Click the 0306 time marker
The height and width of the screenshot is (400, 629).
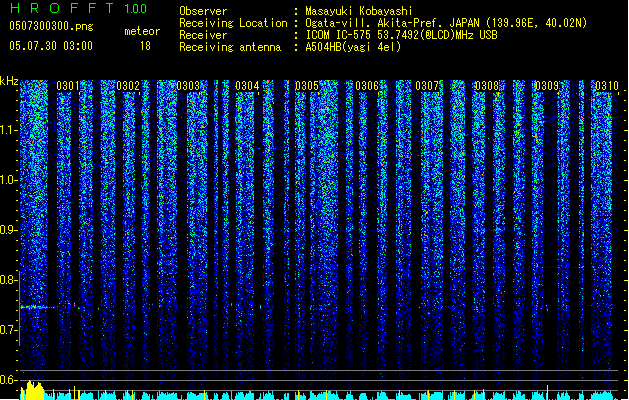coord(367,86)
